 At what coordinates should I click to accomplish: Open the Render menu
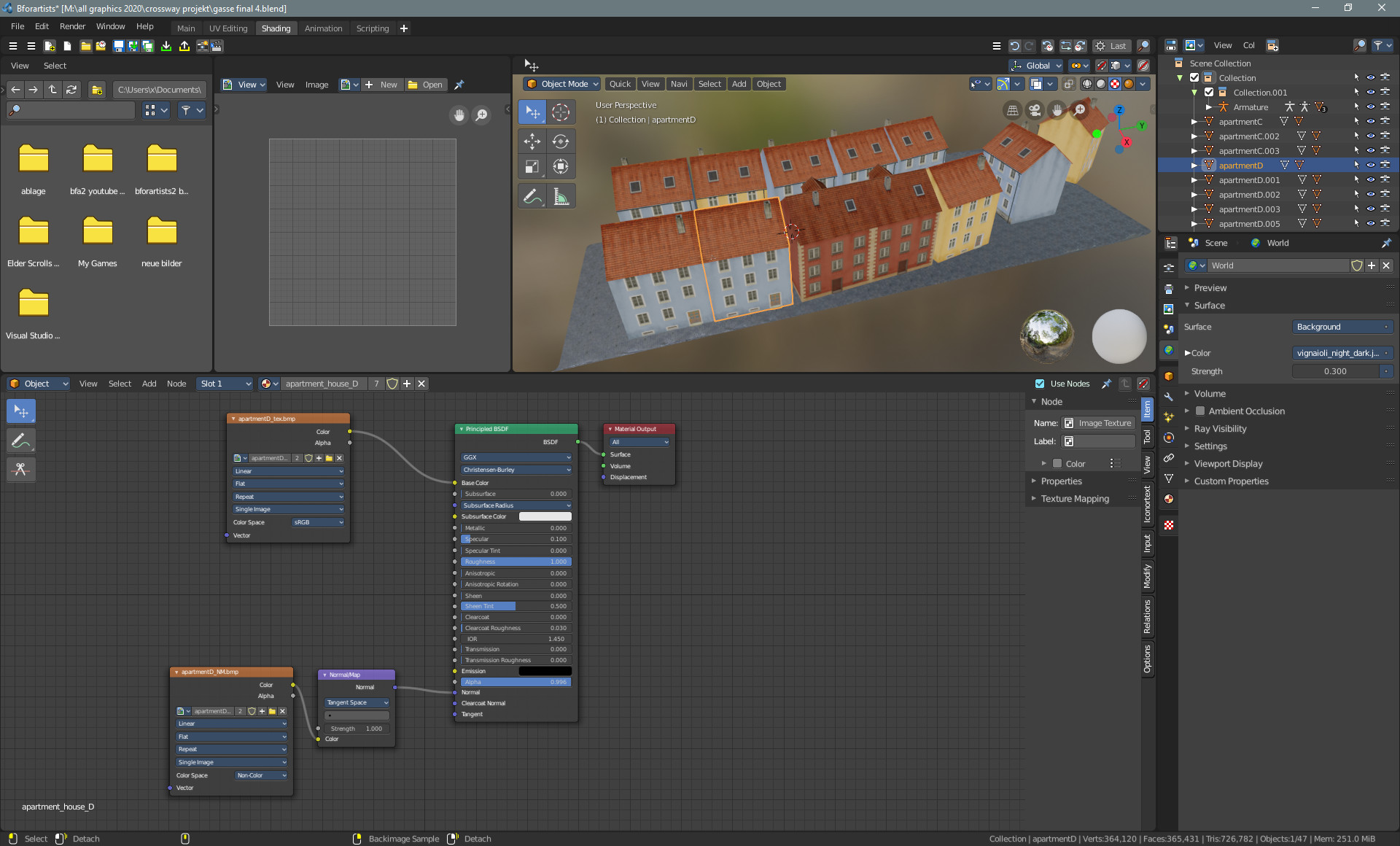[72, 26]
